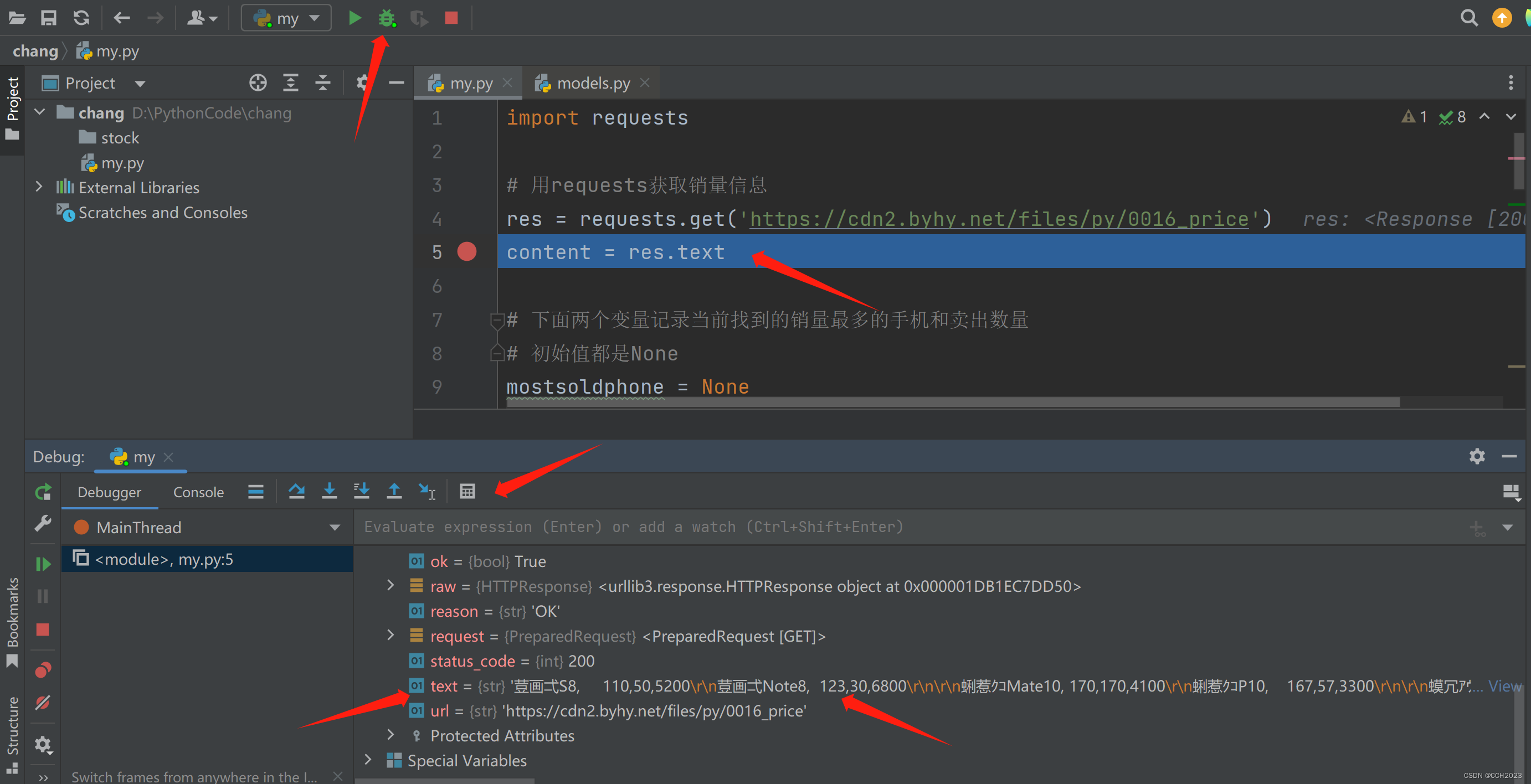Click View Breakpoints double-dot icon
Image resolution: width=1531 pixels, height=784 pixels.
tap(43, 670)
